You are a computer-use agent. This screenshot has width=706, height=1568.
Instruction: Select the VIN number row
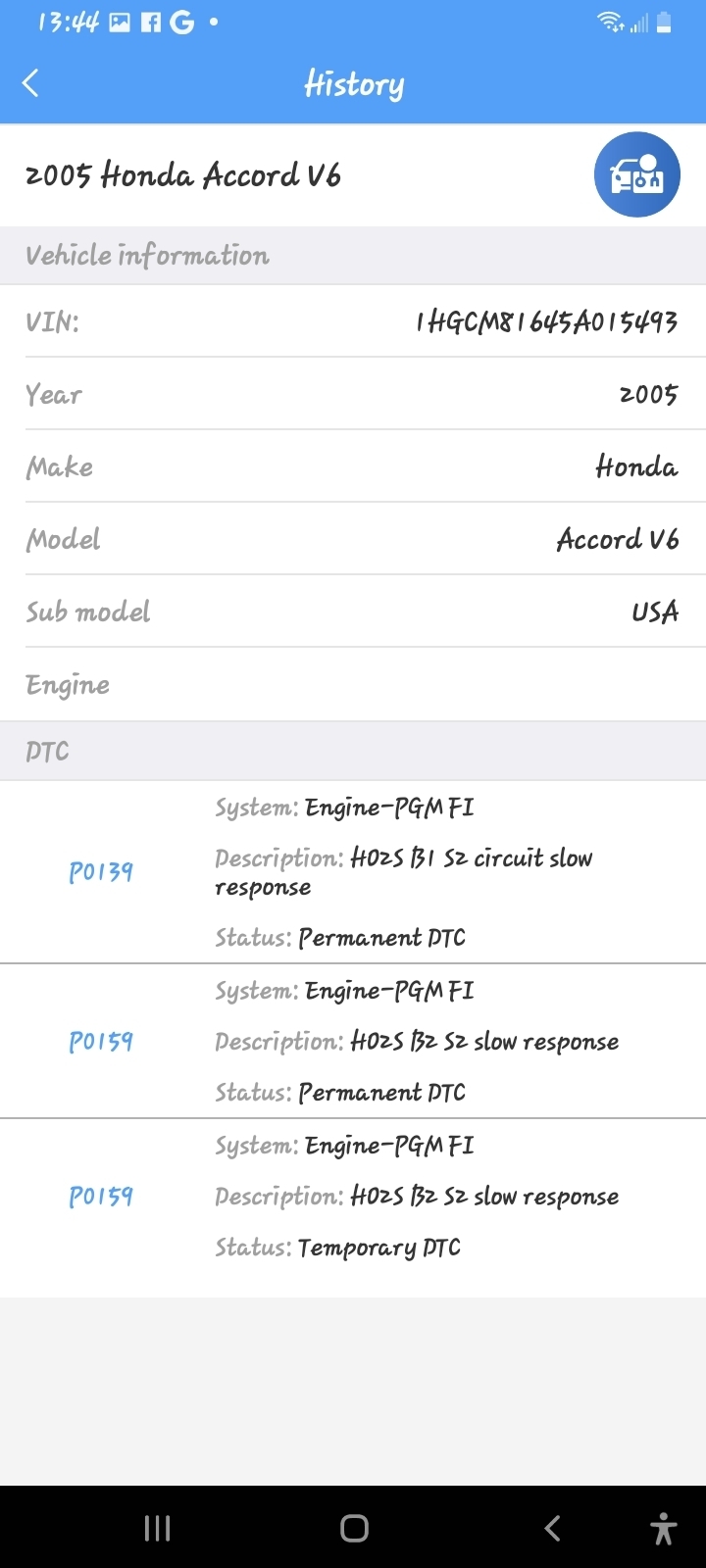[353, 321]
